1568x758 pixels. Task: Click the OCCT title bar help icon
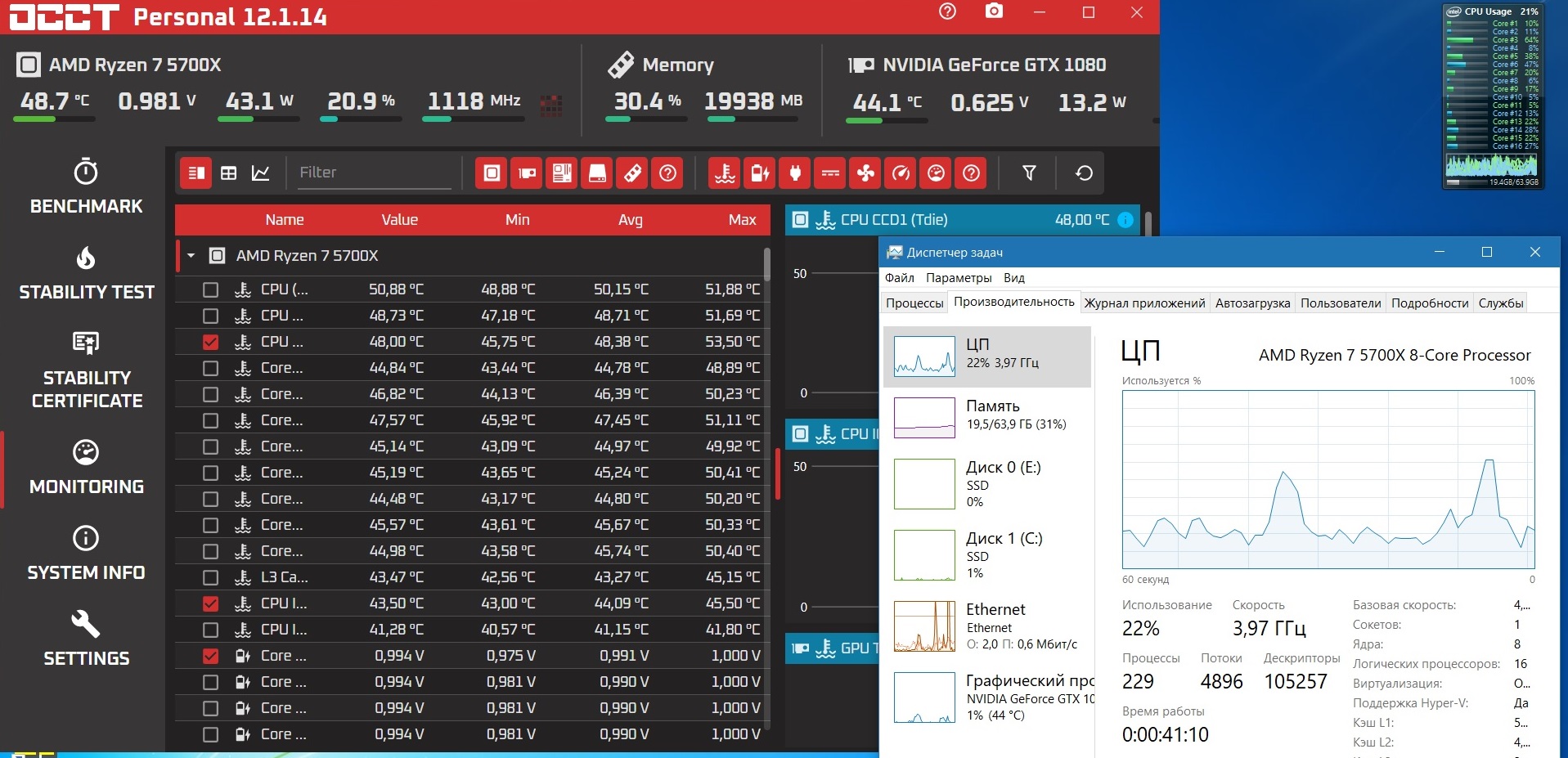click(947, 11)
